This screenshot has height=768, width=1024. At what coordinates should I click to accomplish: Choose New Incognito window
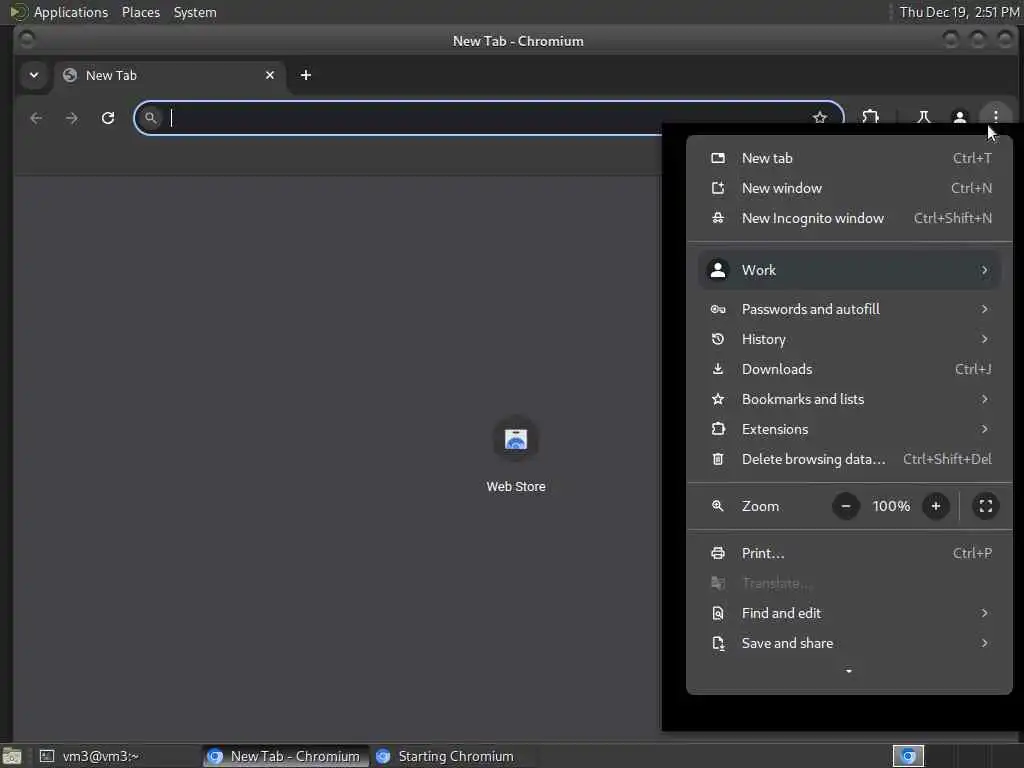pos(850,218)
